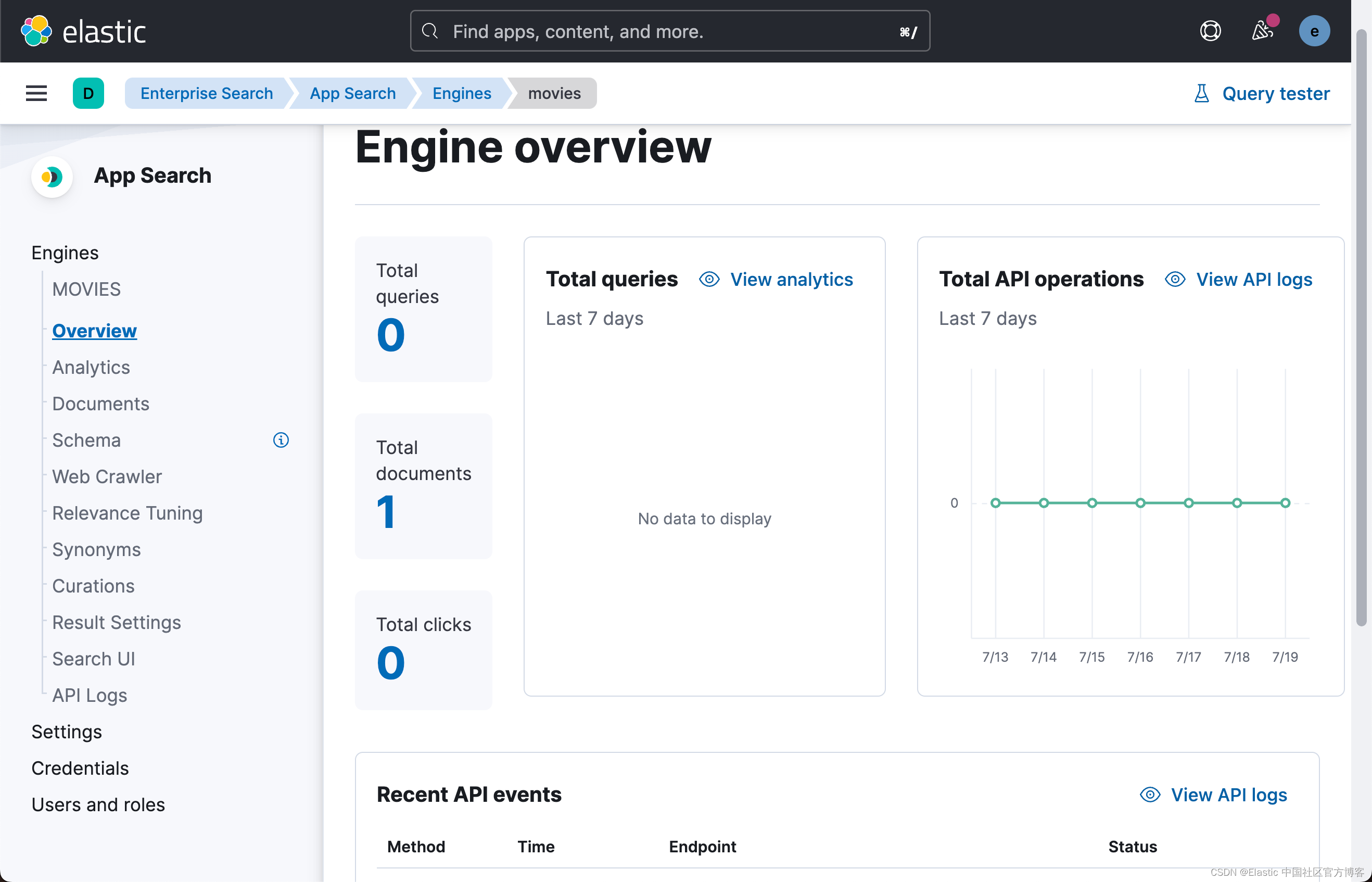Click View API logs in Total API operations
The width and height of the screenshot is (1372, 882).
tap(1254, 280)
